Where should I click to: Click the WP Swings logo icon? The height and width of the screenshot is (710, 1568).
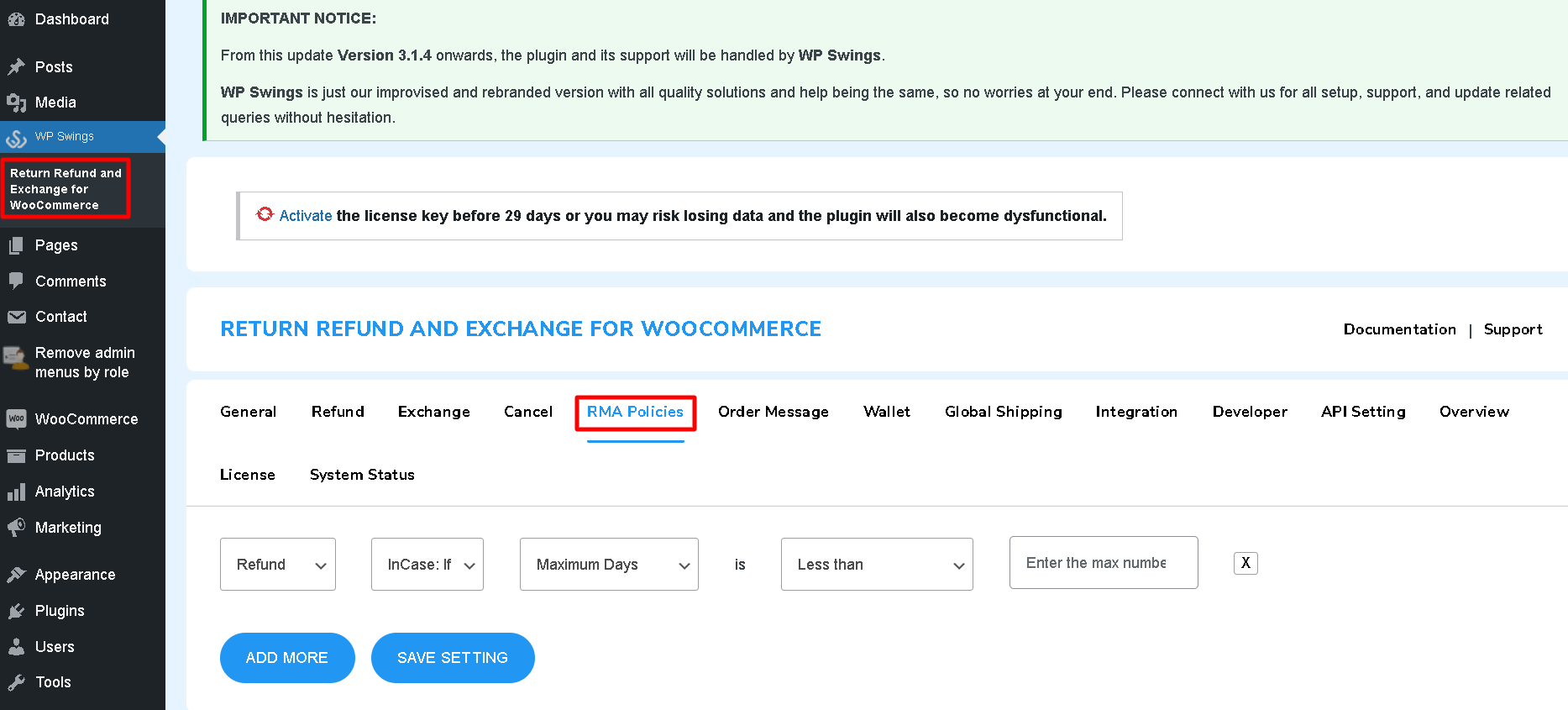click(x=16, y=137)
